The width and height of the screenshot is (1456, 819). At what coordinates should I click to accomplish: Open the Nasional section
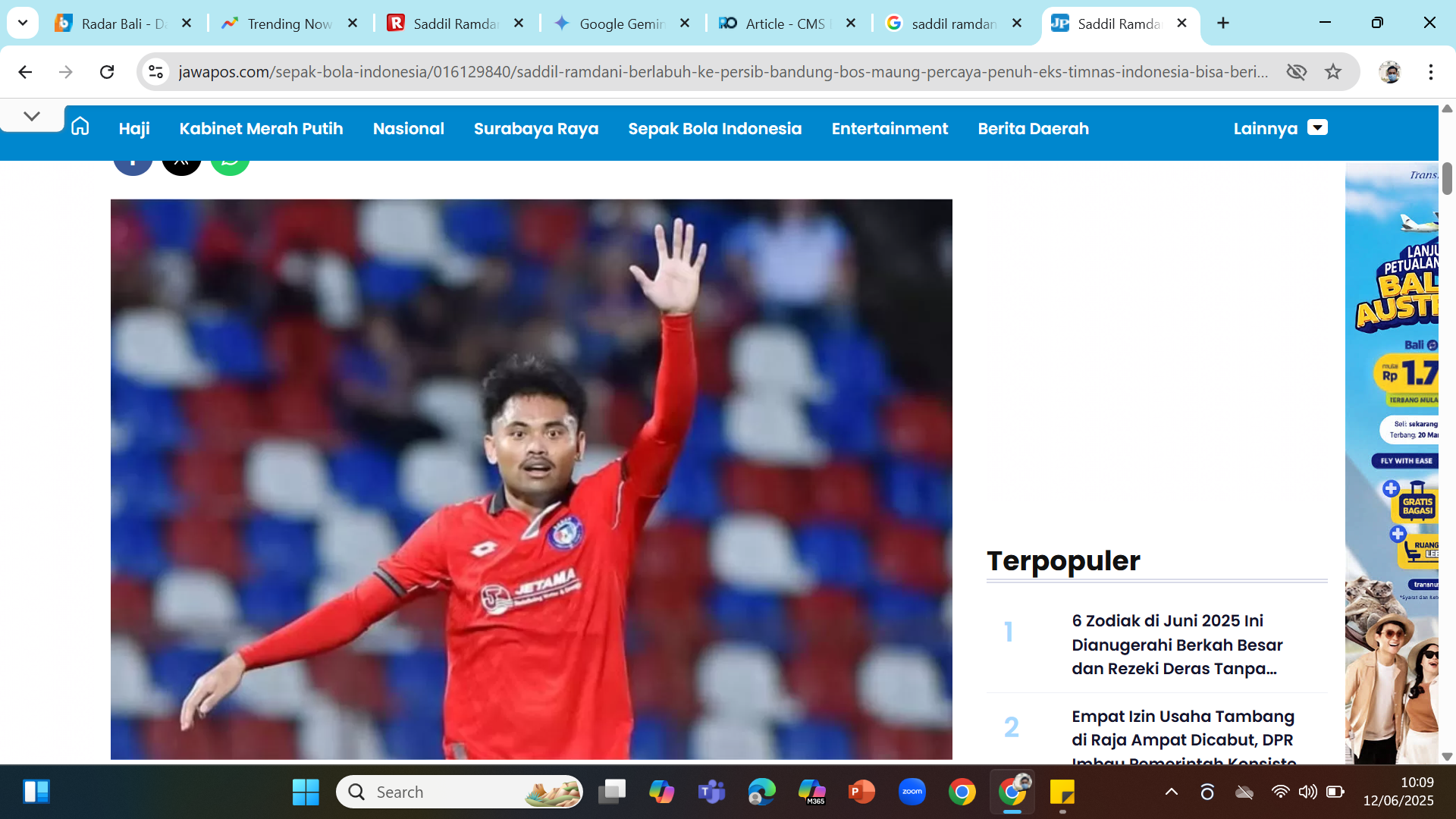point(409,129)
